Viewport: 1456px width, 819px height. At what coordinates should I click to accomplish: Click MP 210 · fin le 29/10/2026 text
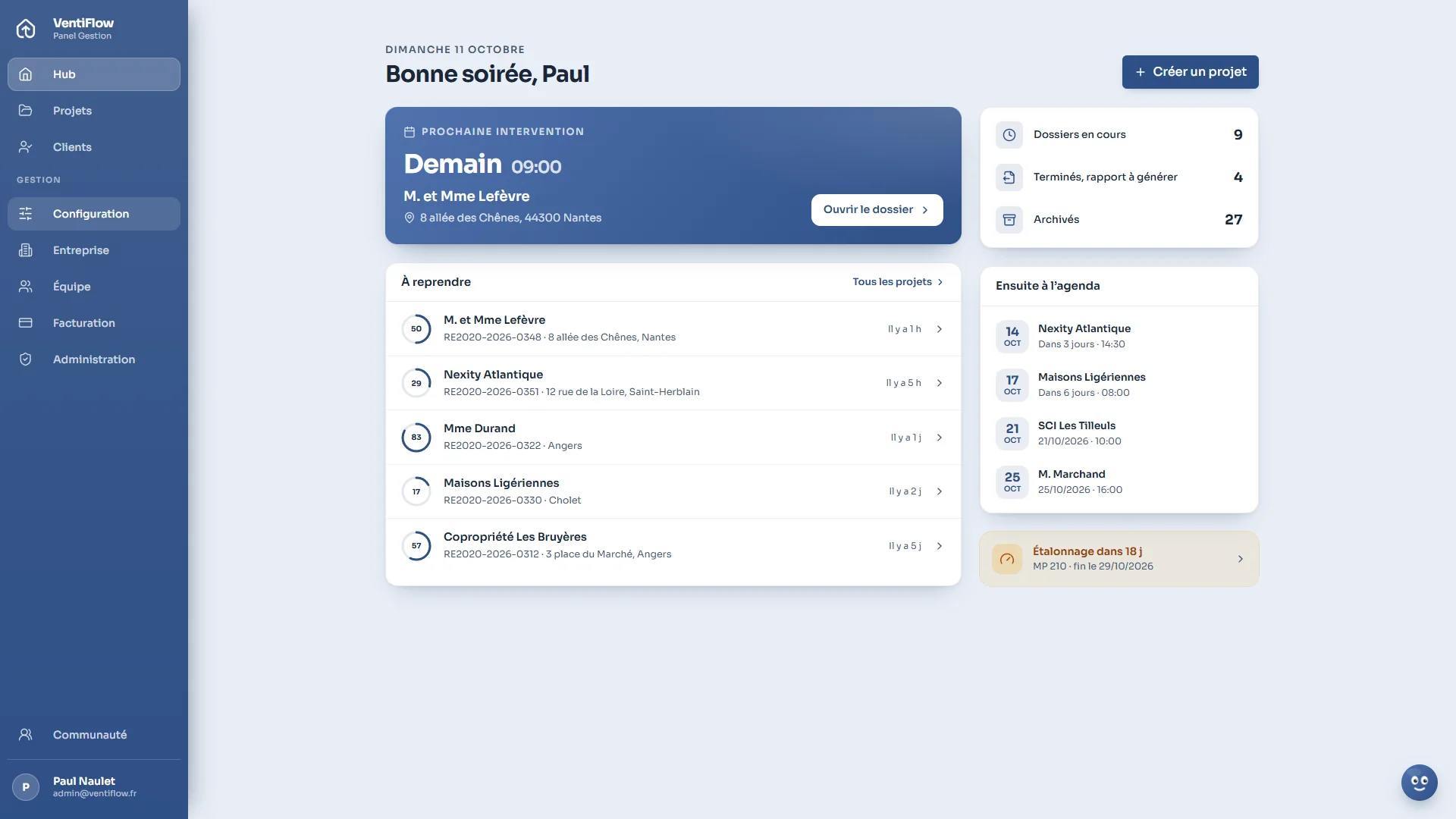pyautogui.click(x=1093, y=566)
